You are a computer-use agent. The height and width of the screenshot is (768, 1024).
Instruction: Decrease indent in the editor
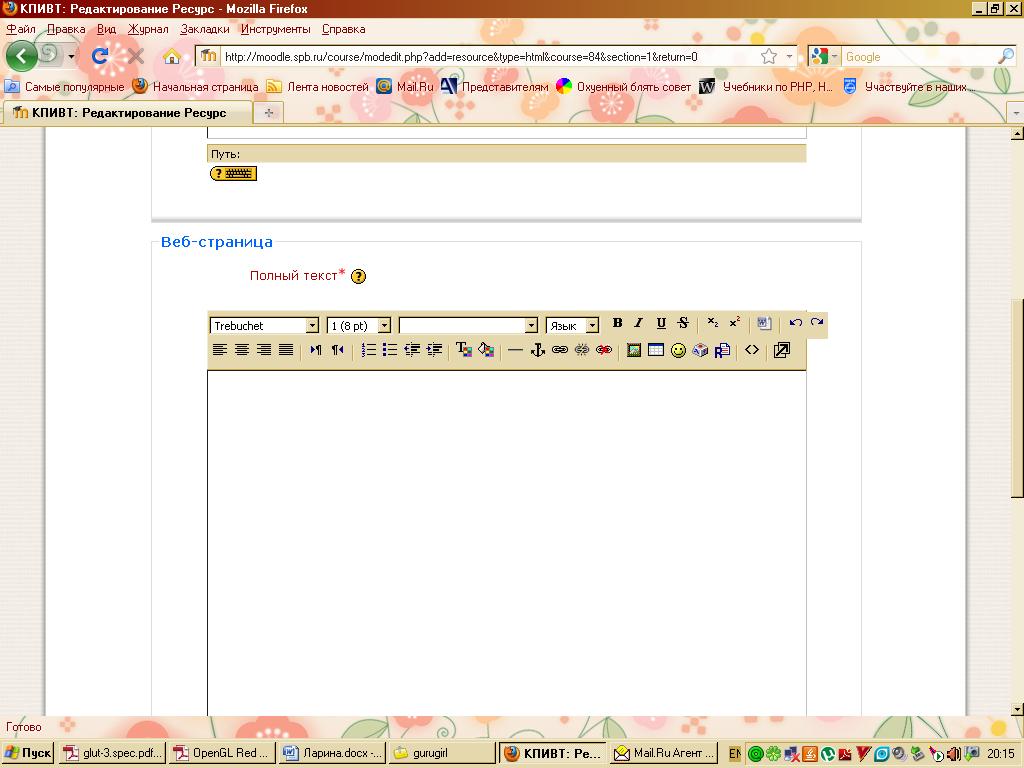(412, 350)
